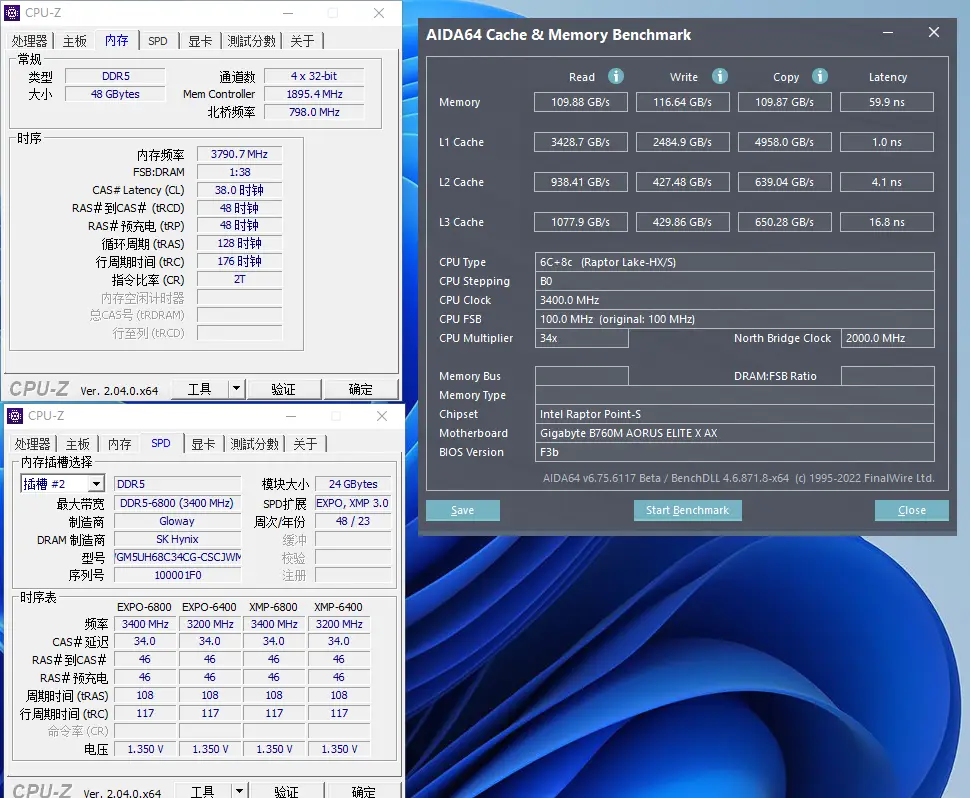Click Memory Latency value 59.9 ns
The width and height of the screenshot is (970, 798).
[x=887, y=102]
